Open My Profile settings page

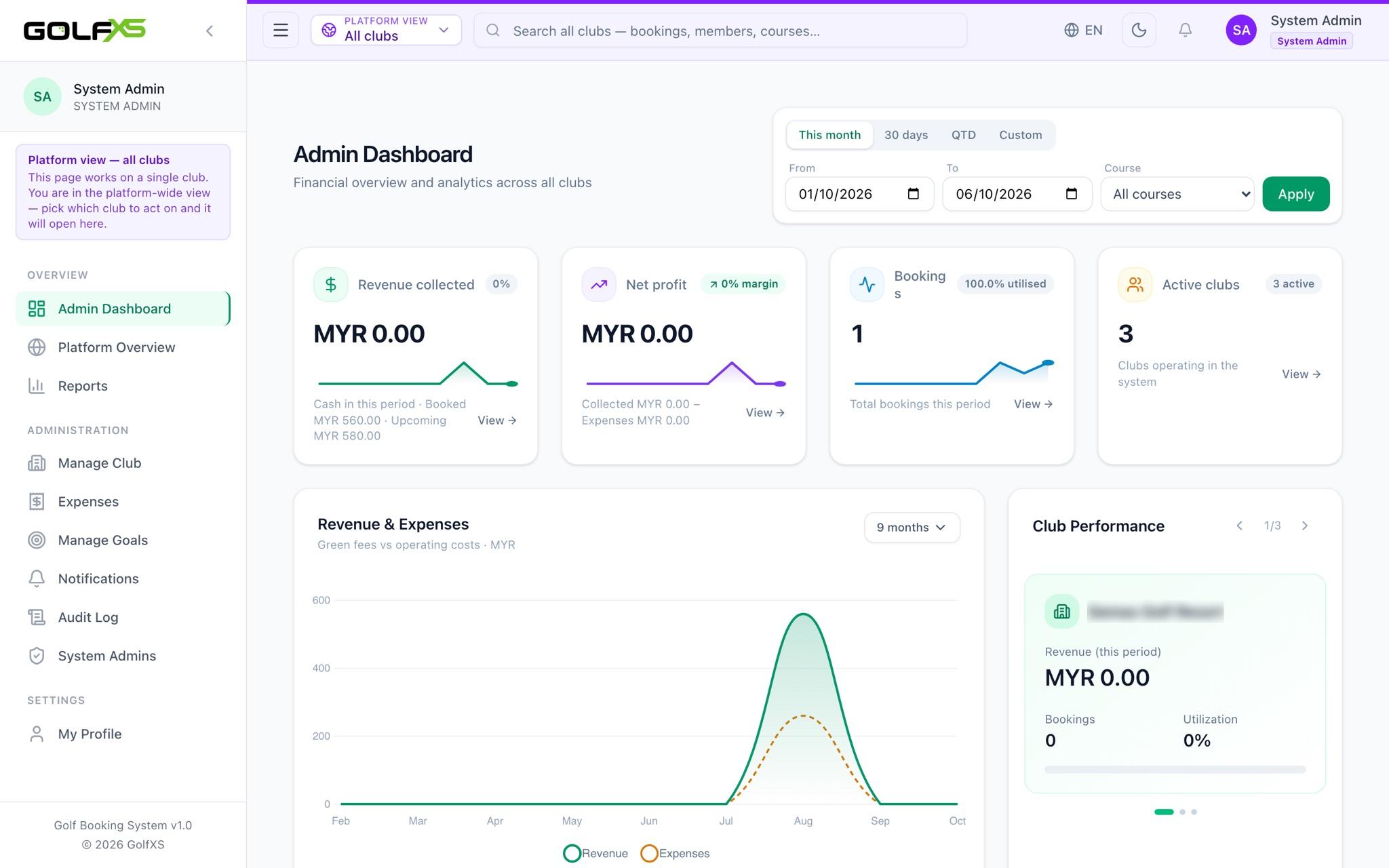pyautogui.click(x=123, y=734)
